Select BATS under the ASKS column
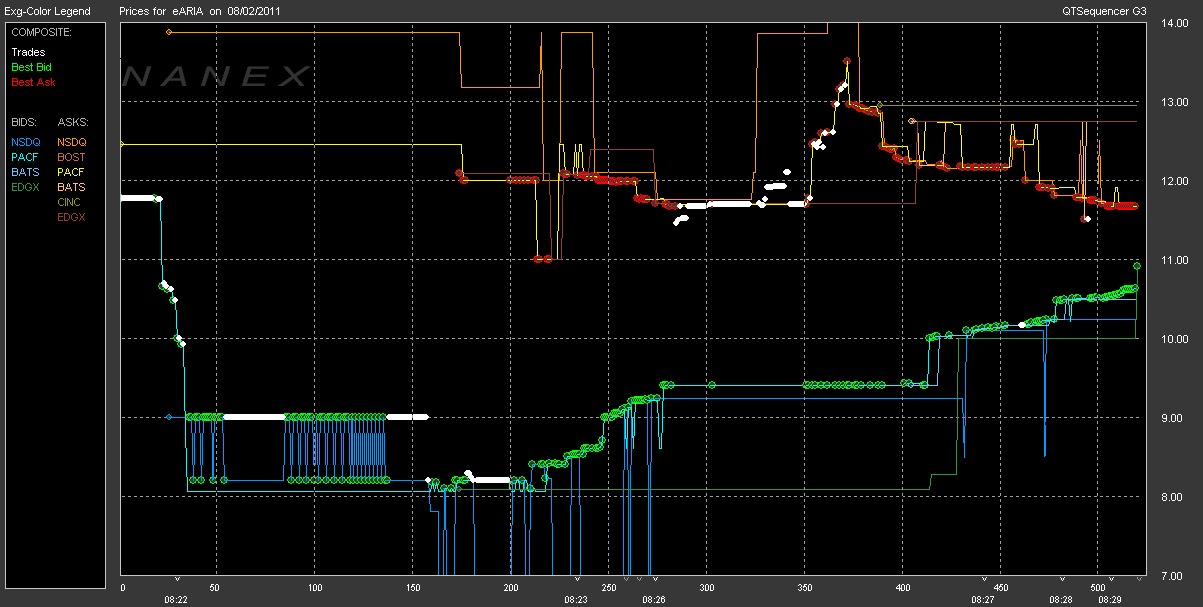This screenshot has height=607, width=1203. coord(71,187)
